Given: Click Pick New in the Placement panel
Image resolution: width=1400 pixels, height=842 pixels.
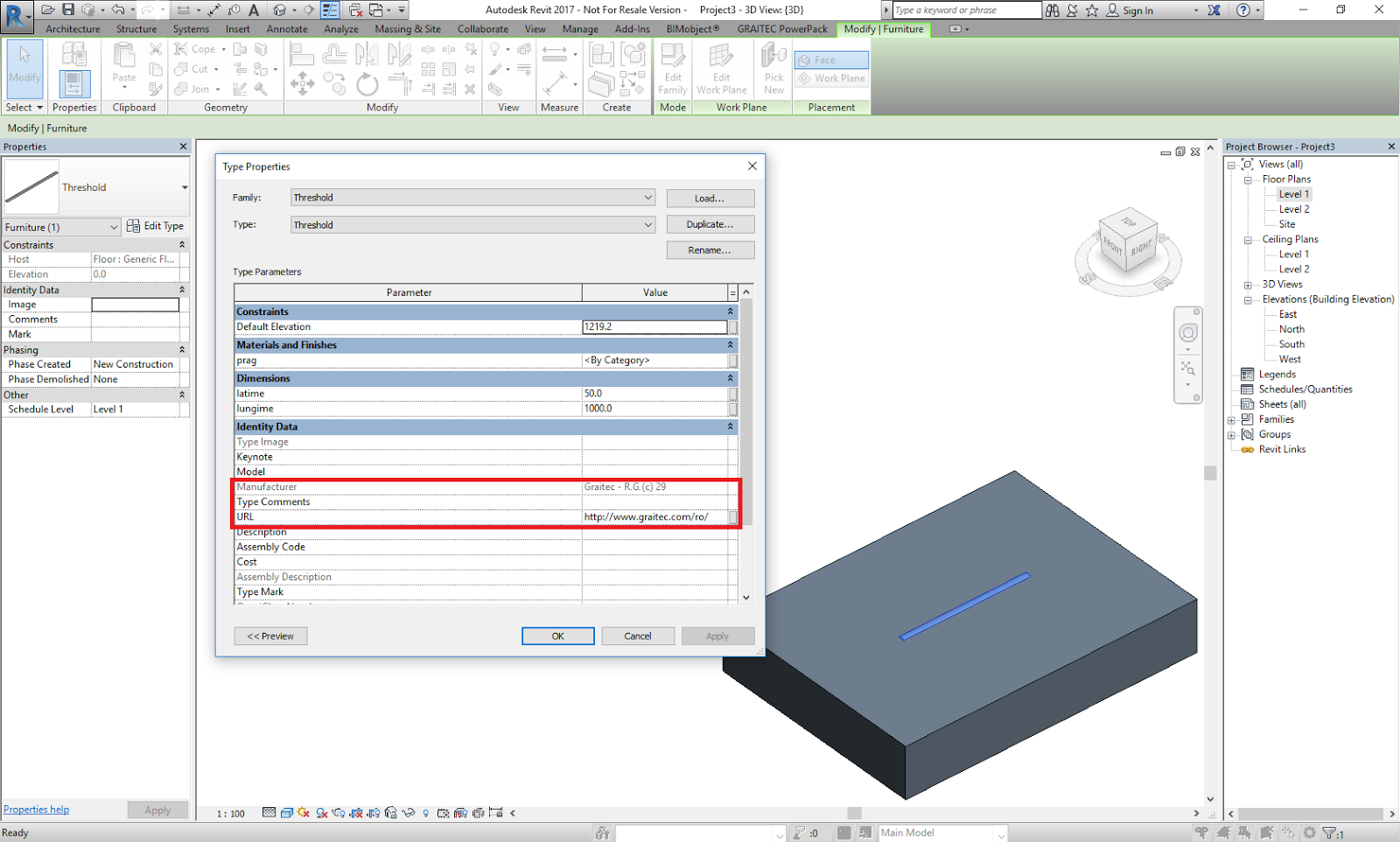Looking at the screenshot, I should [773, 69].
